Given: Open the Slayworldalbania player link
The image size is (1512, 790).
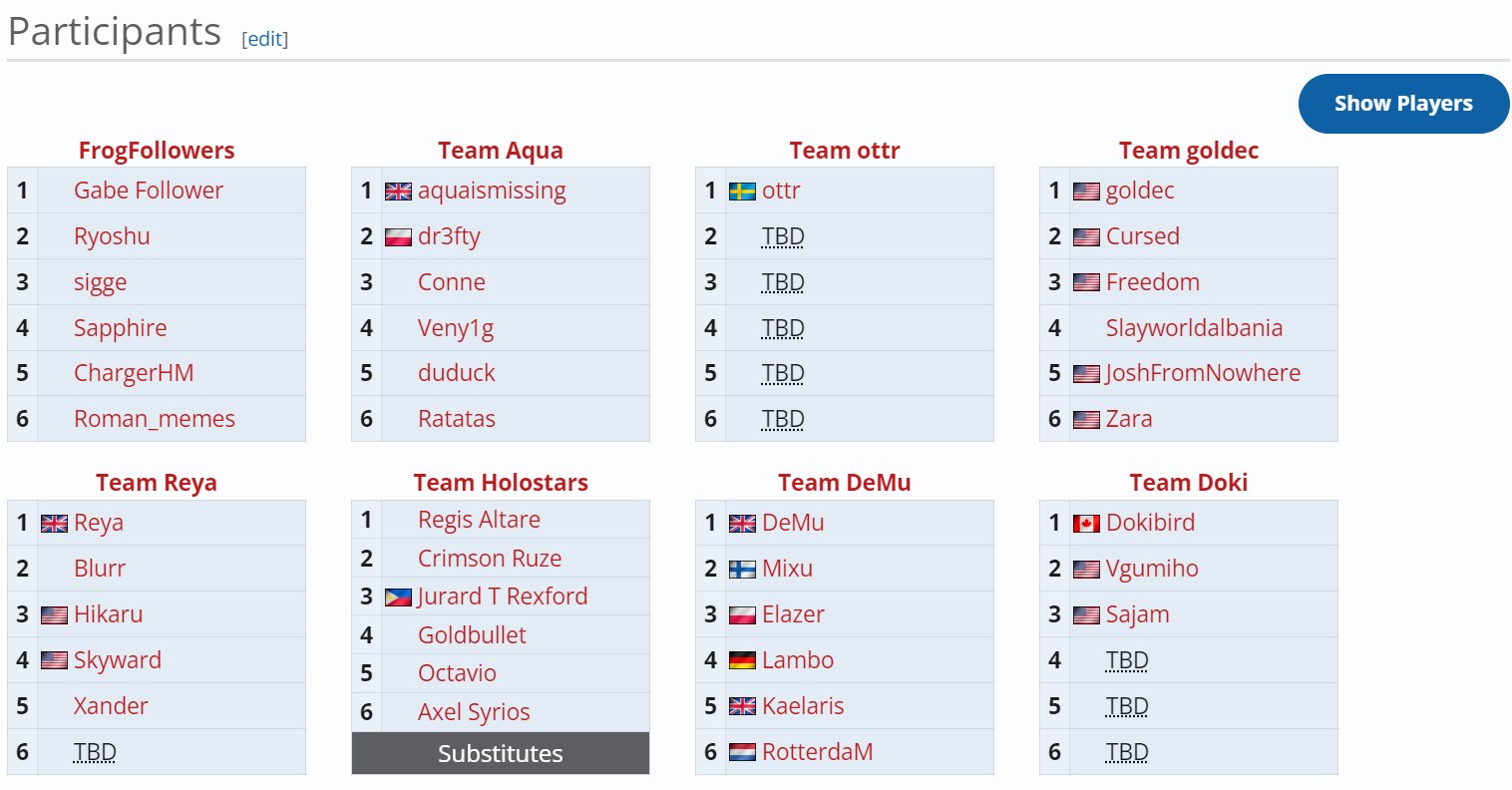Looking at the screenshot, I should click(1194, 328).
